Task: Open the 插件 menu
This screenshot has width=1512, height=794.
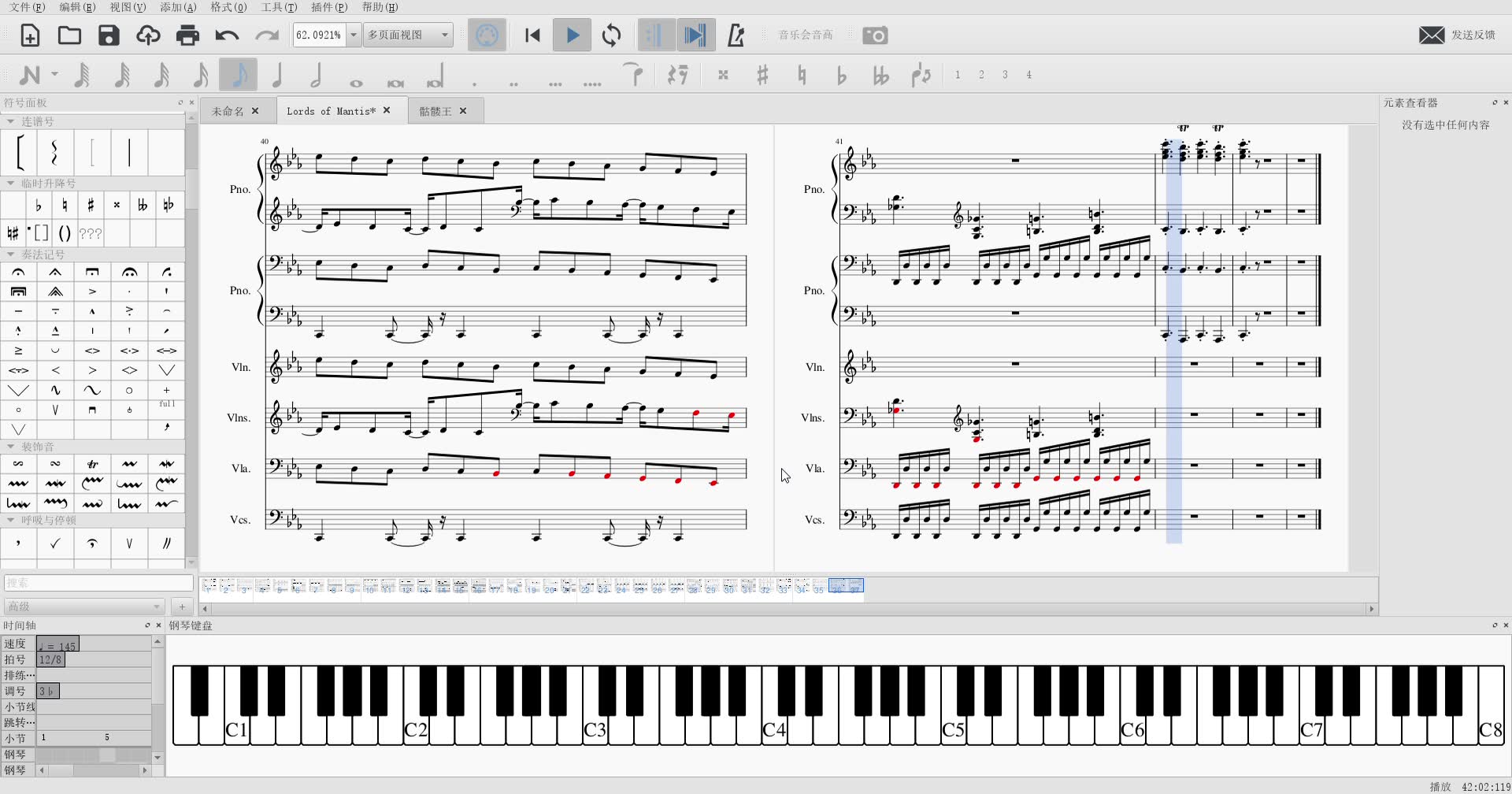Action: [x=329, y=7]
